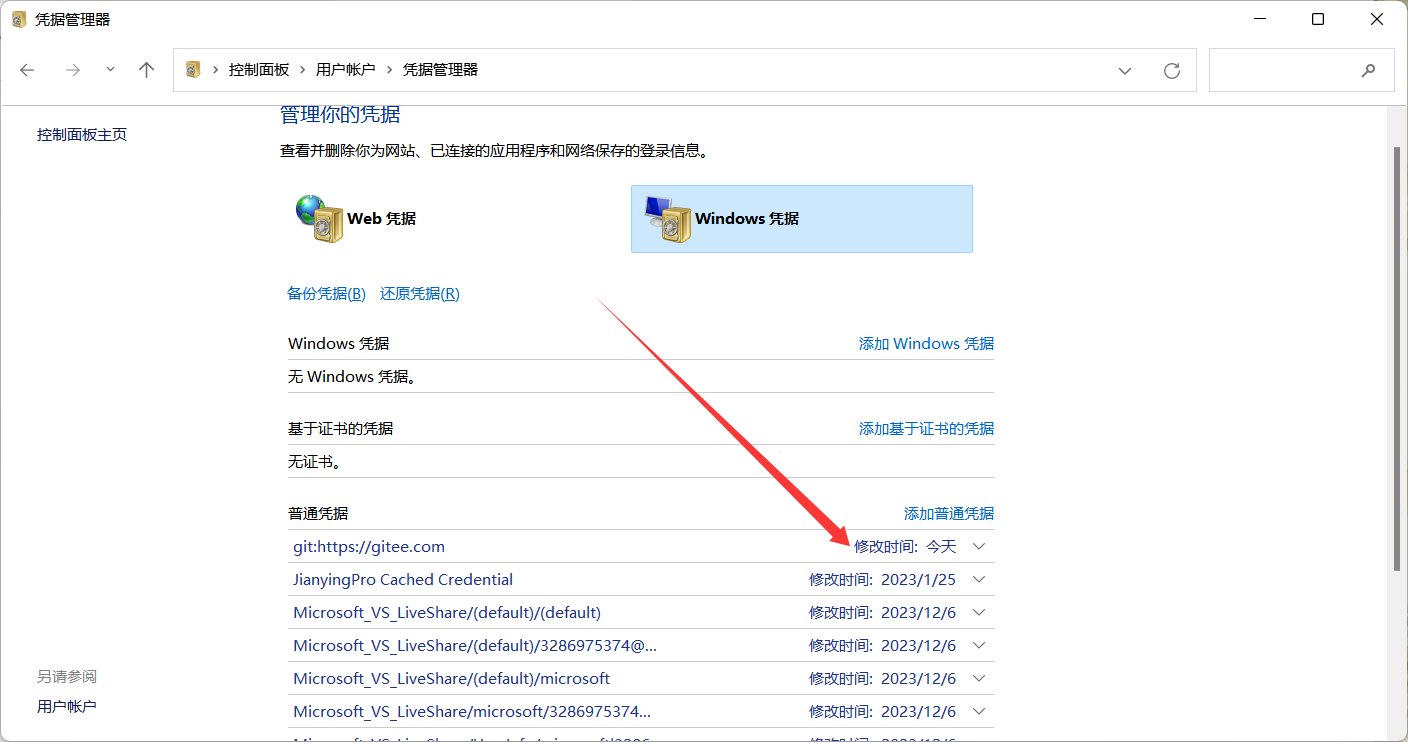This screenshot has width=1408, height=742.
Task: Click the title bar credential manager icon
Action: pyautogui.click(x=18, y=19)
